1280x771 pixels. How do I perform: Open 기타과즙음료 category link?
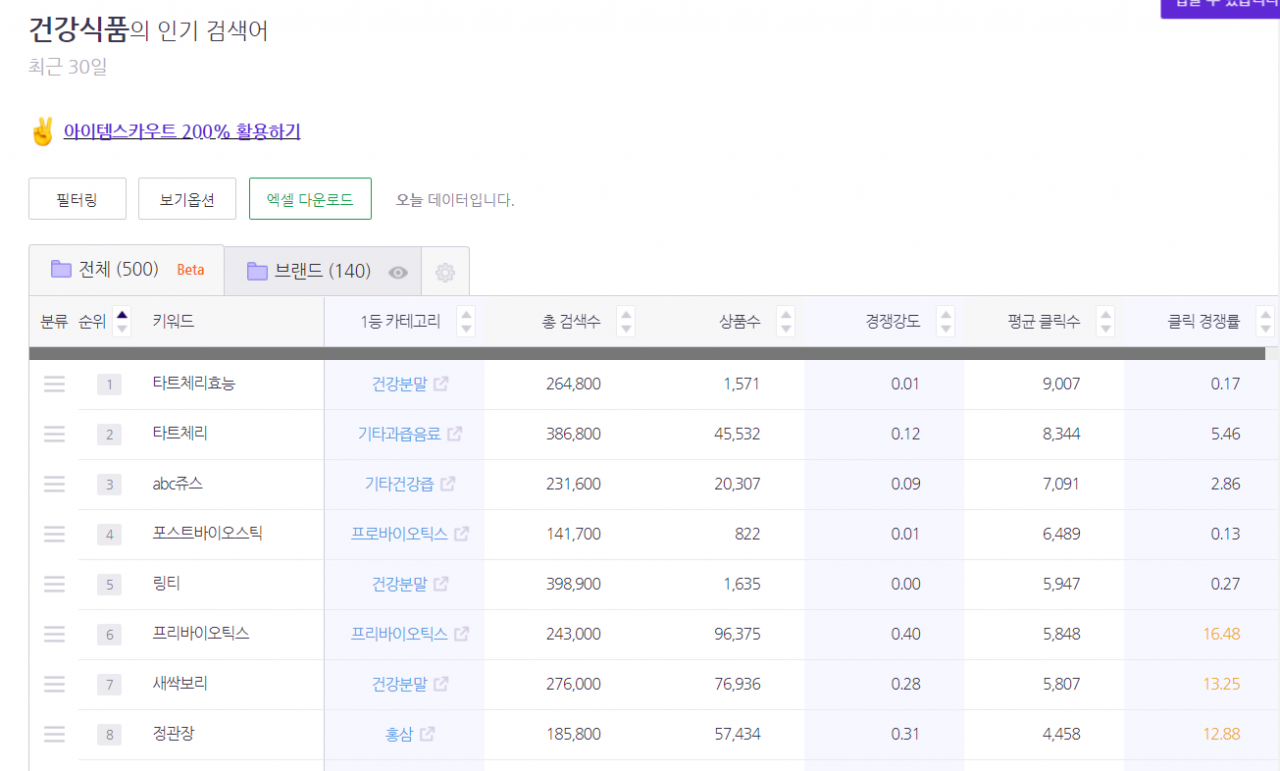399,434
